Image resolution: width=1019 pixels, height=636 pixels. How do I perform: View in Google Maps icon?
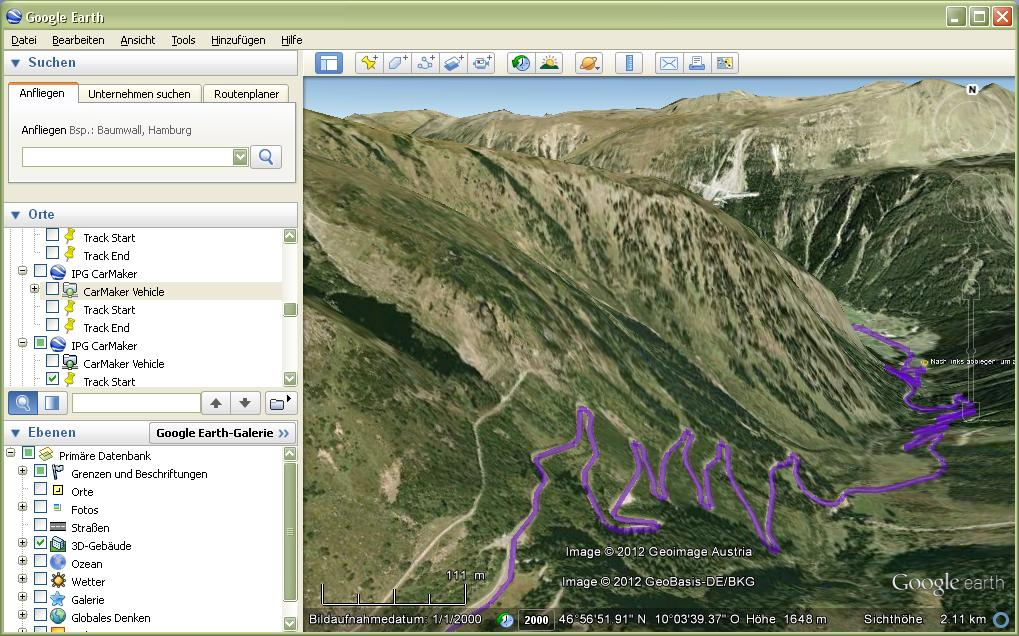(725, 63)
